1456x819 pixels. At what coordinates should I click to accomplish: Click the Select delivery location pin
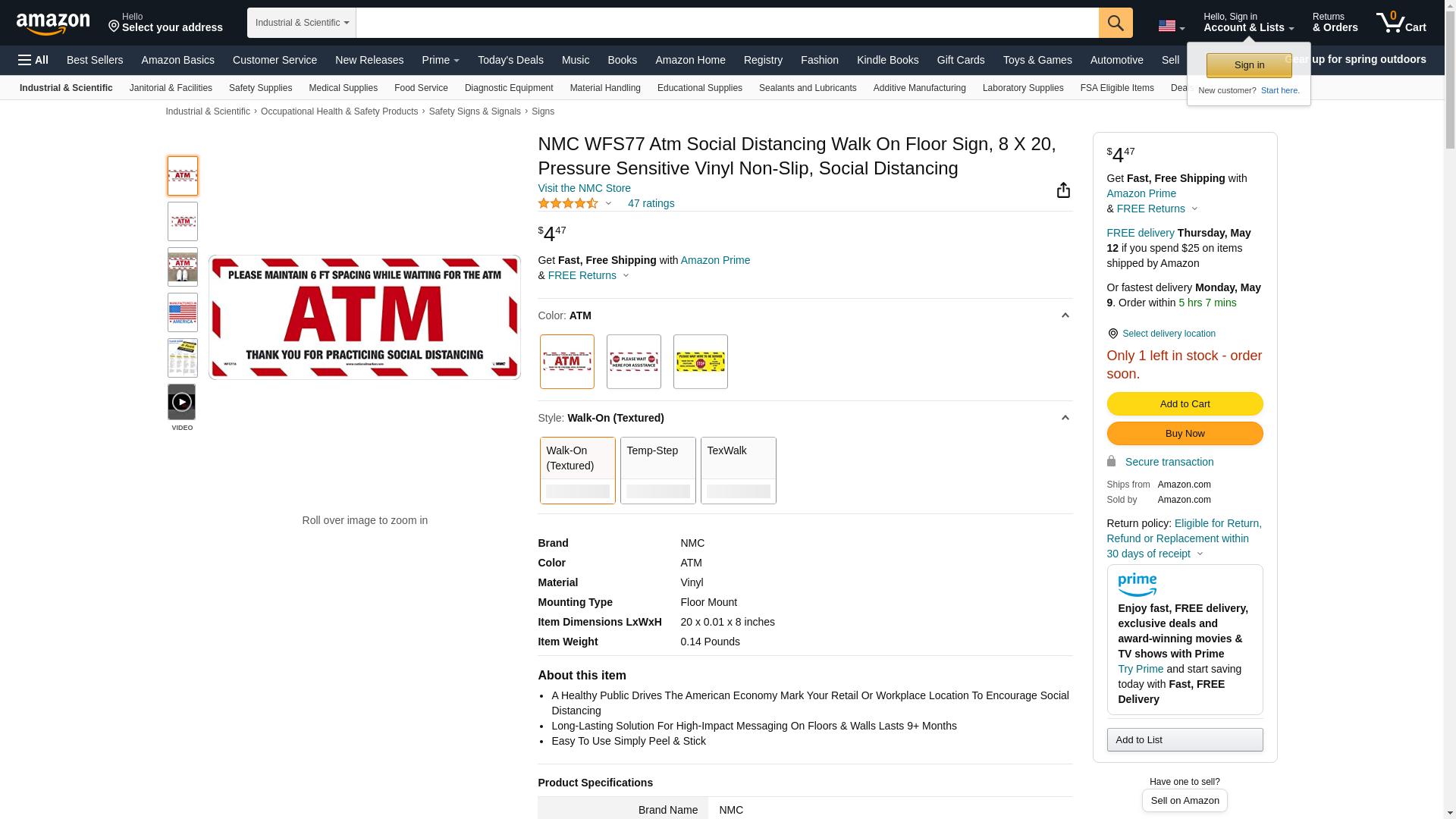click(1112, 334)
